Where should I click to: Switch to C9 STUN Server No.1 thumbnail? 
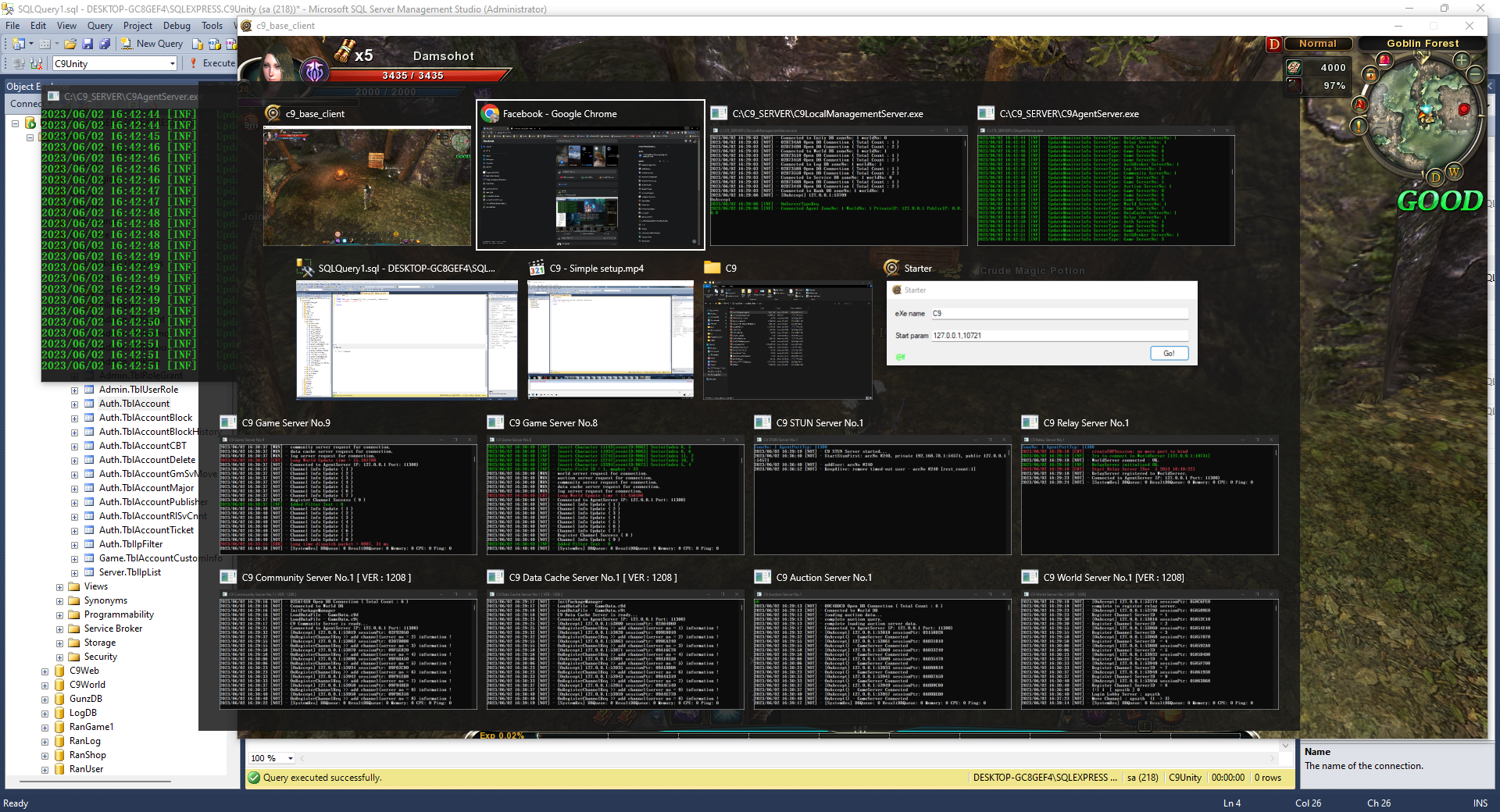click(883, 495)
